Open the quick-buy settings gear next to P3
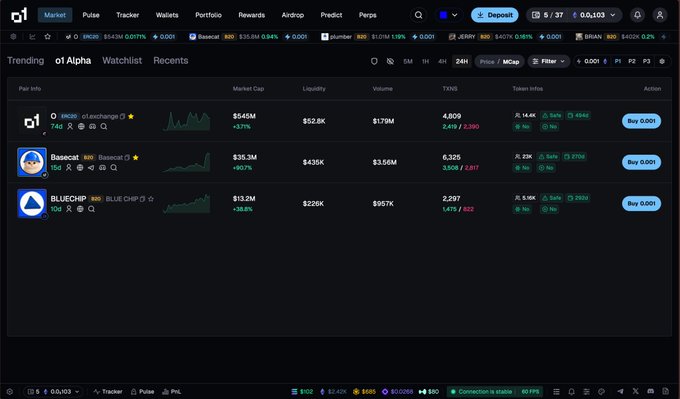 [662, 61]
